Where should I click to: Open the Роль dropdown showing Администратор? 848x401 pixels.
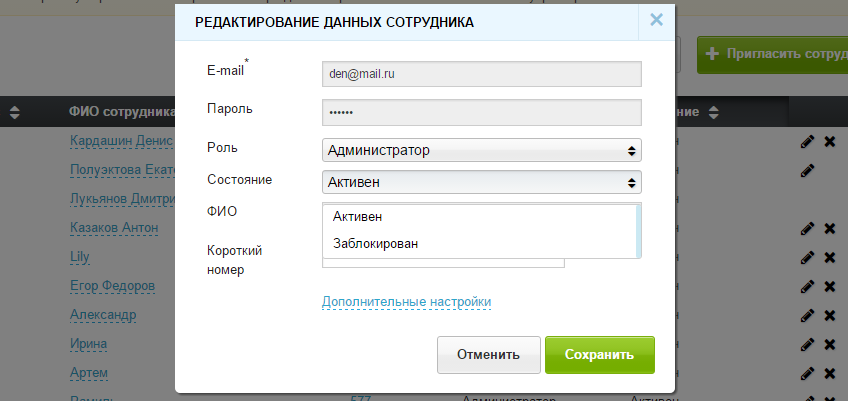[x=481, y=150]
